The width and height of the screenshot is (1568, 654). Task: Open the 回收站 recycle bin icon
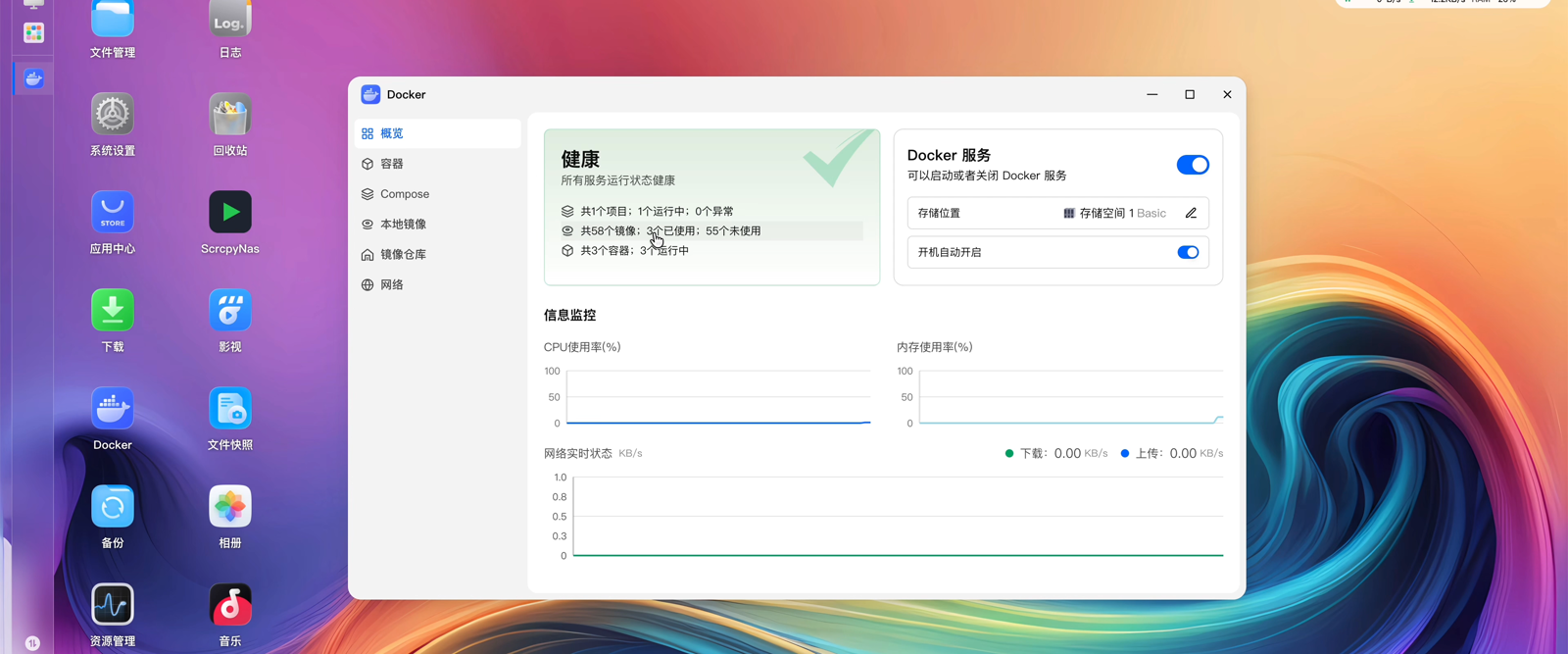pos(230,115)
